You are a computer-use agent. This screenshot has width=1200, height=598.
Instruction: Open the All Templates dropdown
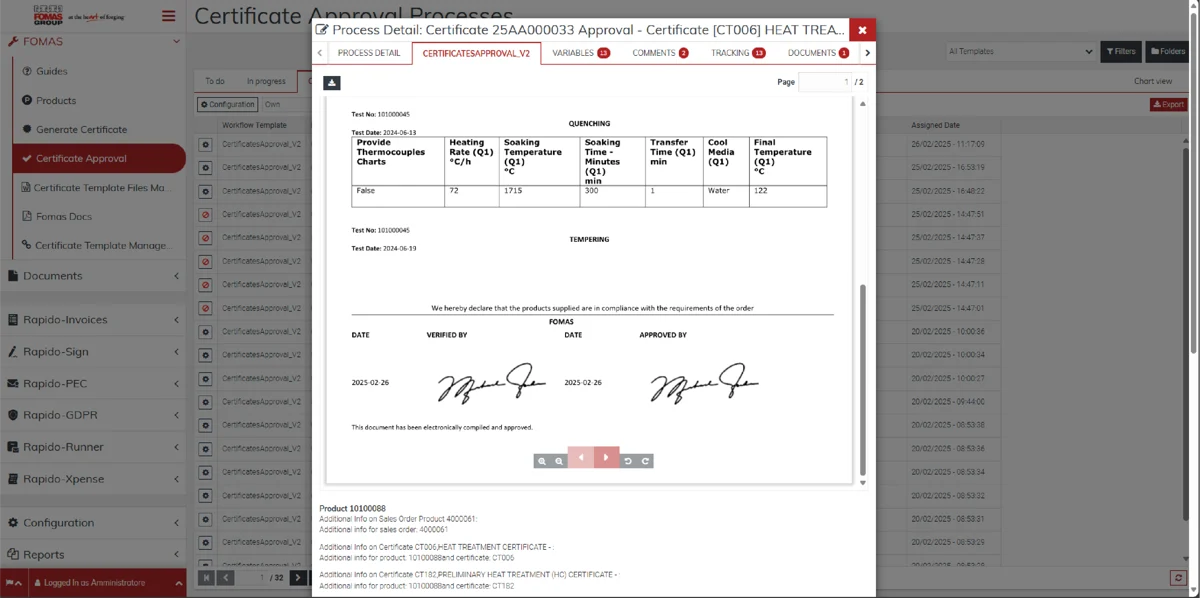pos(1020,51)
